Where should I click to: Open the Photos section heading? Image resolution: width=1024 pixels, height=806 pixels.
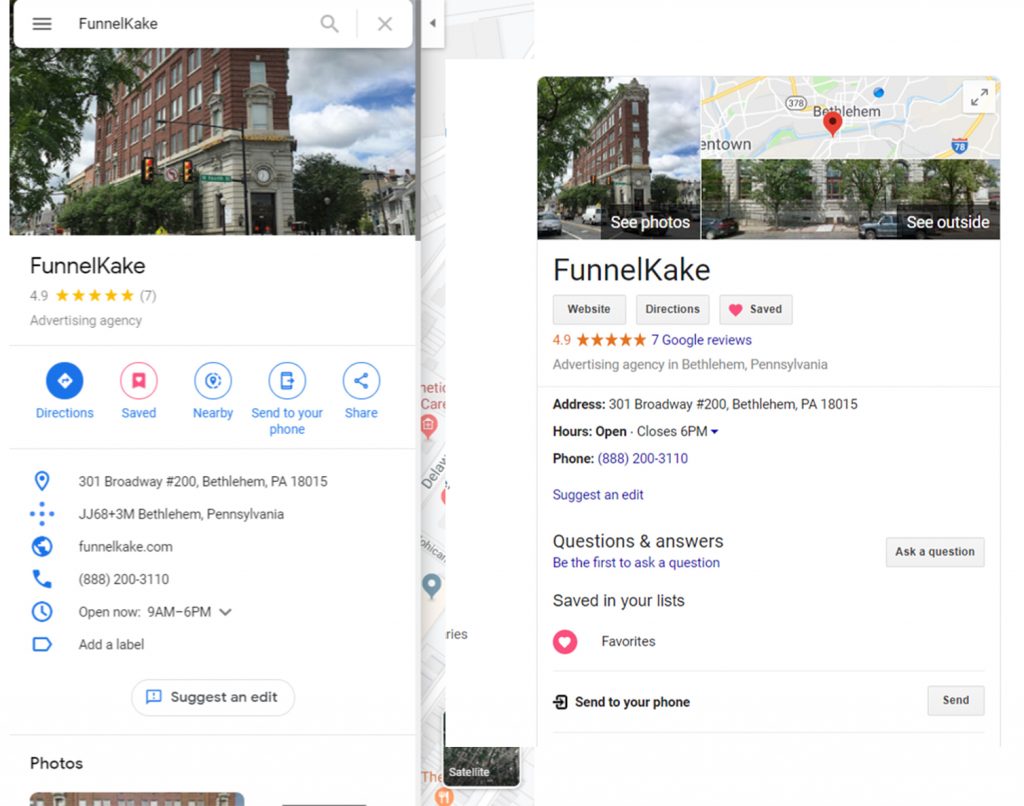56,763
